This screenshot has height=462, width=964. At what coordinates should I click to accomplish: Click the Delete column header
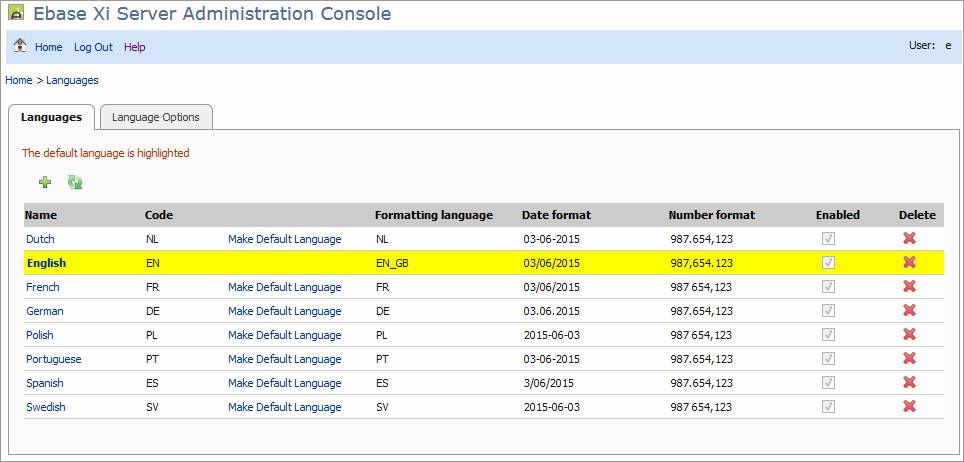[x=917, y=215]
